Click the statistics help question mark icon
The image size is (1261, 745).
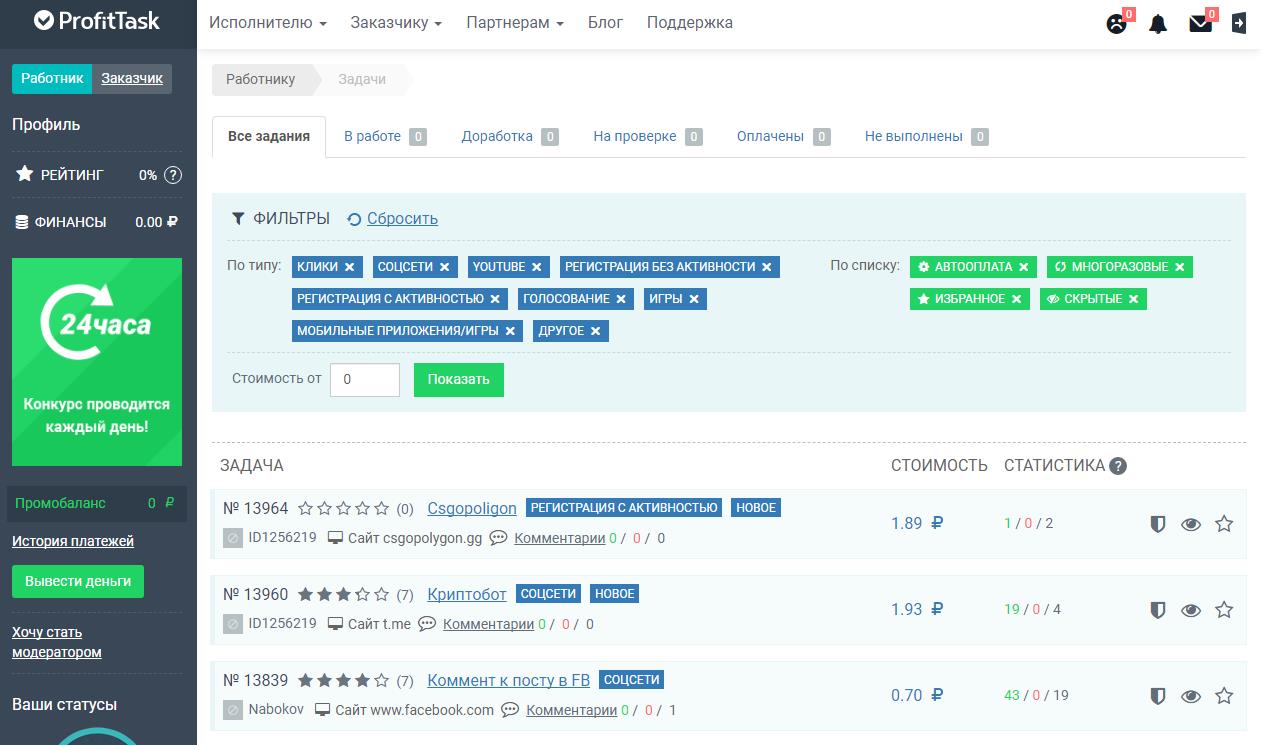point(1118,466)
